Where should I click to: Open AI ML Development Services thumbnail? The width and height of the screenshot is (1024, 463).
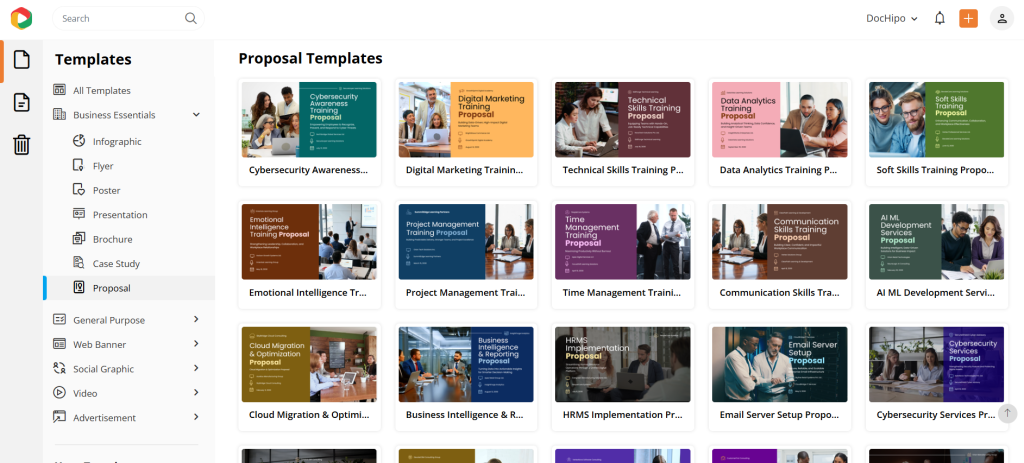pos(936,242)
